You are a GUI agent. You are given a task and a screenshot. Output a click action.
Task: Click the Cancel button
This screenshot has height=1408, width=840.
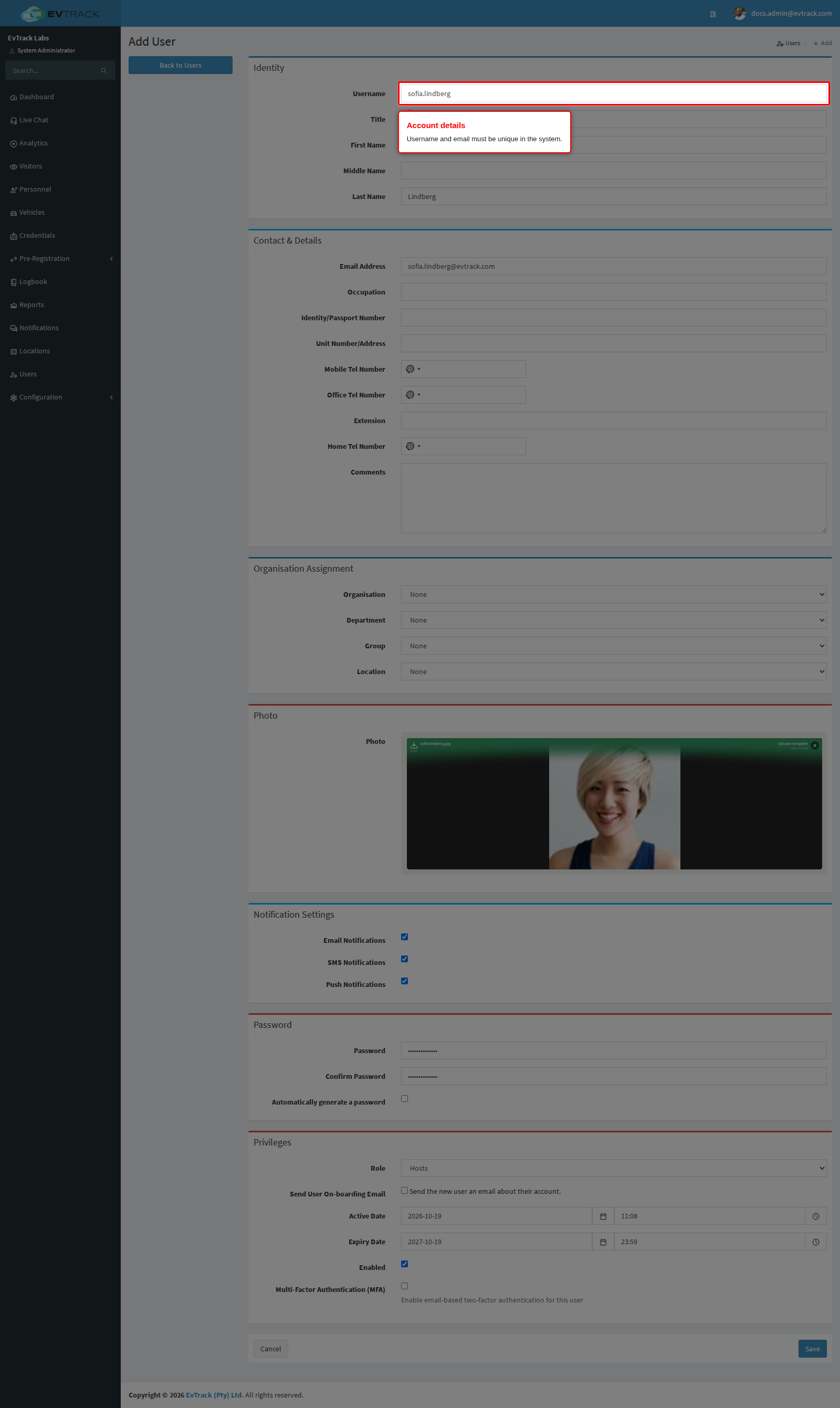pos(270,1349)
